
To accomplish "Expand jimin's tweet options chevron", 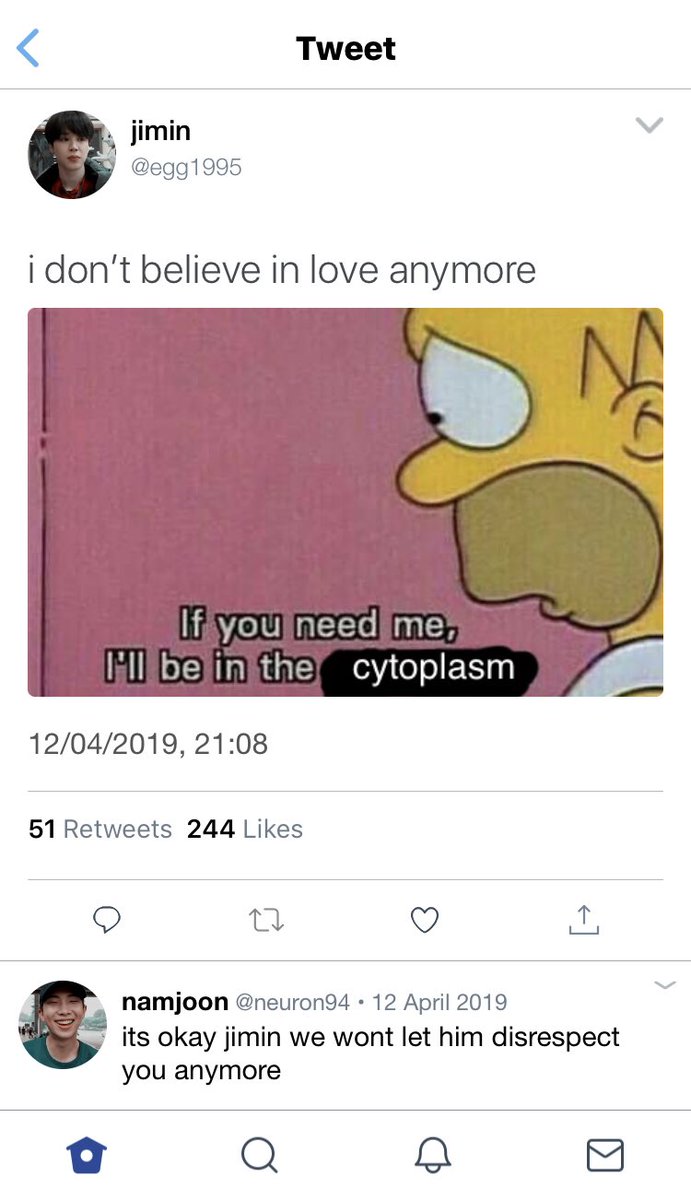I will coord(649,125).
